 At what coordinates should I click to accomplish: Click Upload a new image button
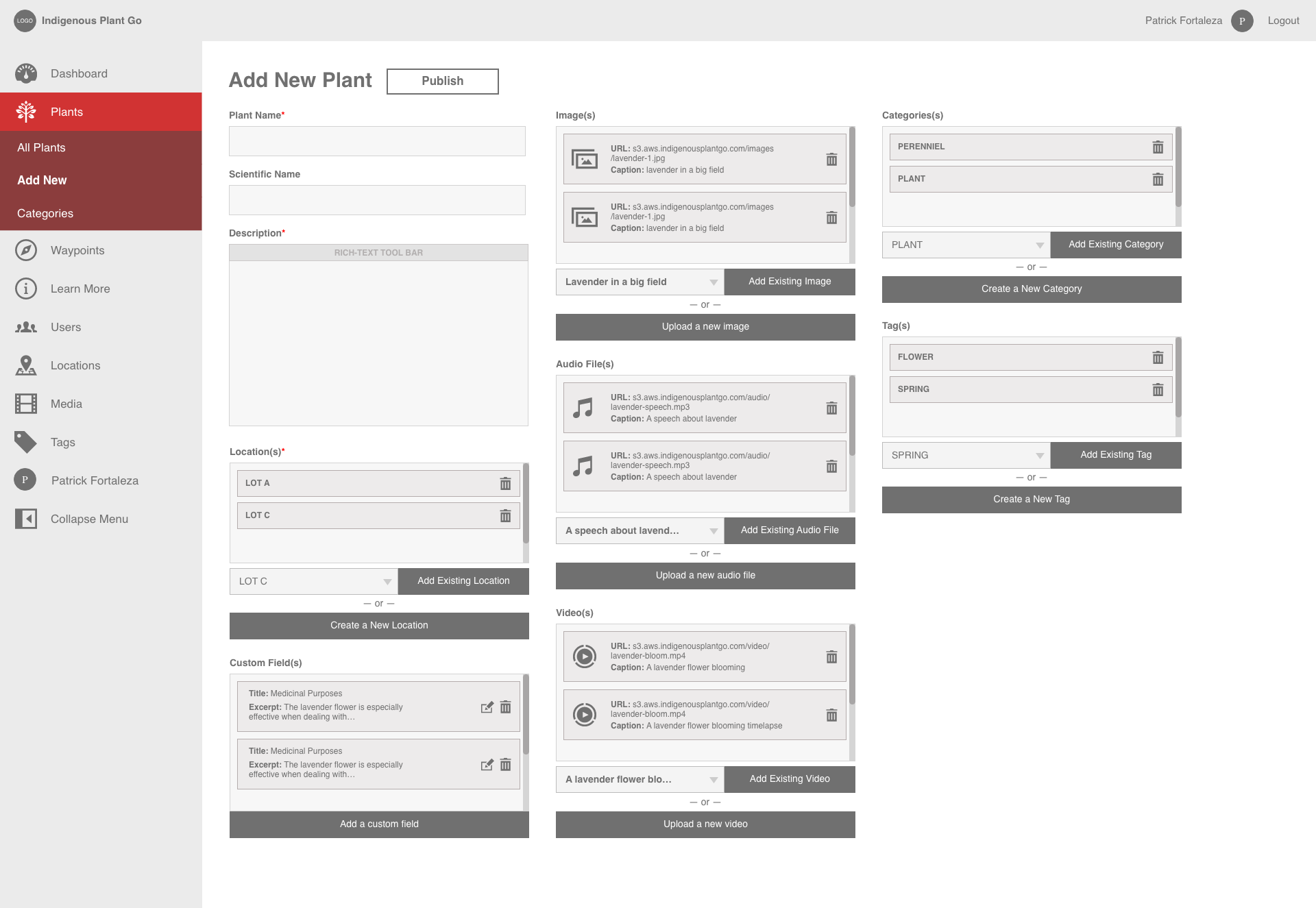click(x=705, y=327)
